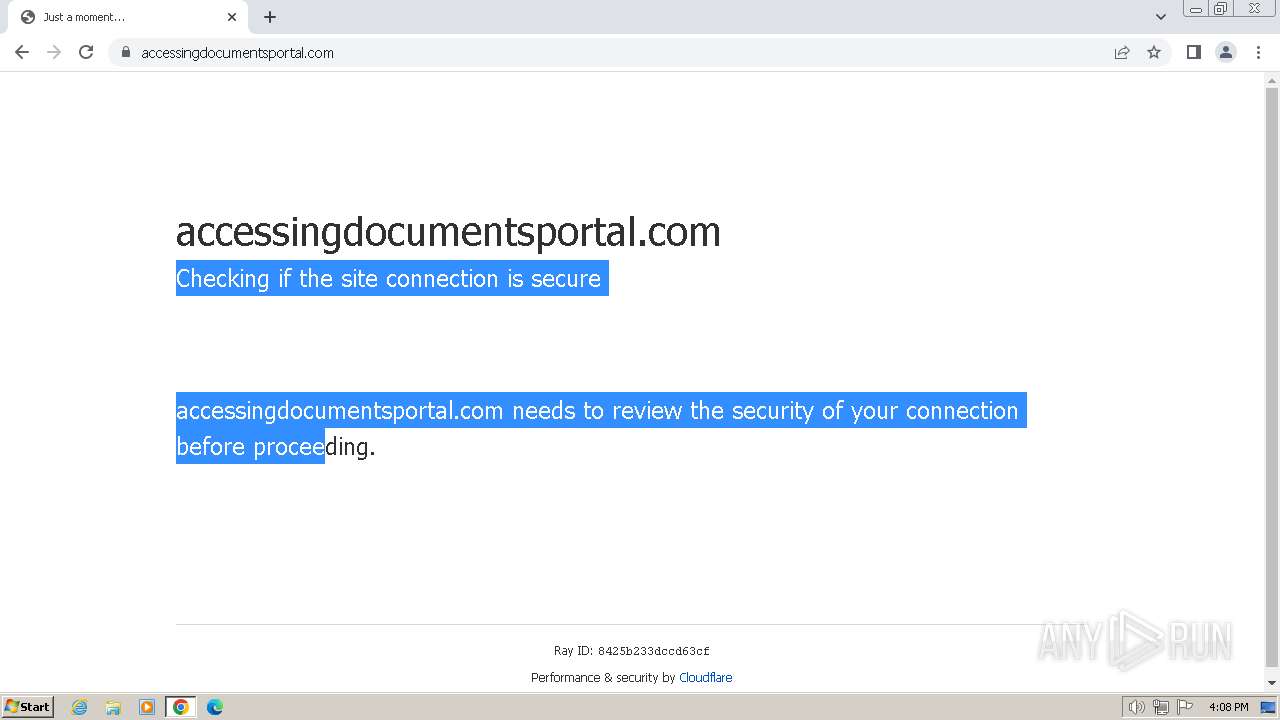
Task: Reload the current page
Action: [x=86, y=52]
